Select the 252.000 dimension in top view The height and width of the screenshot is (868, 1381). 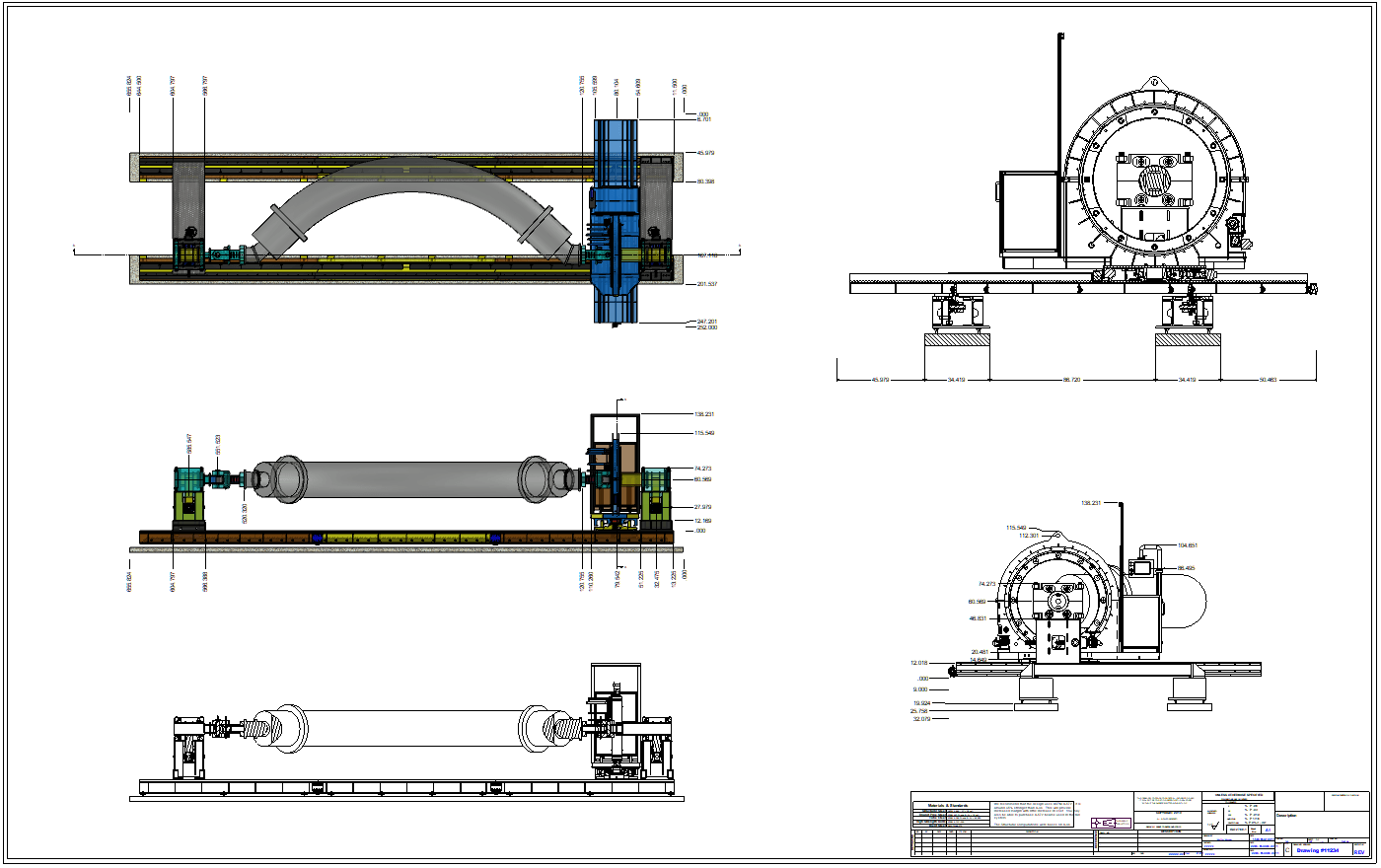pos(706,327)
